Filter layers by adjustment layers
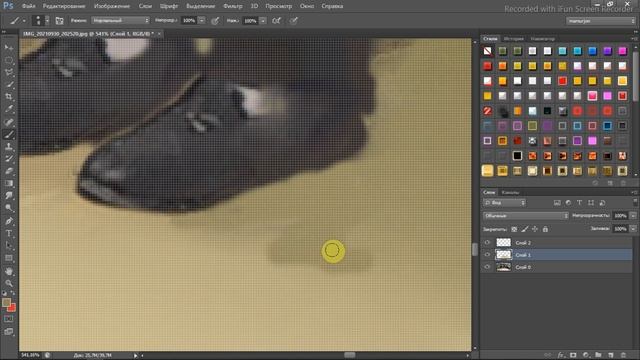640x360 pixels. pyautogui.click(x=568, y=203)
